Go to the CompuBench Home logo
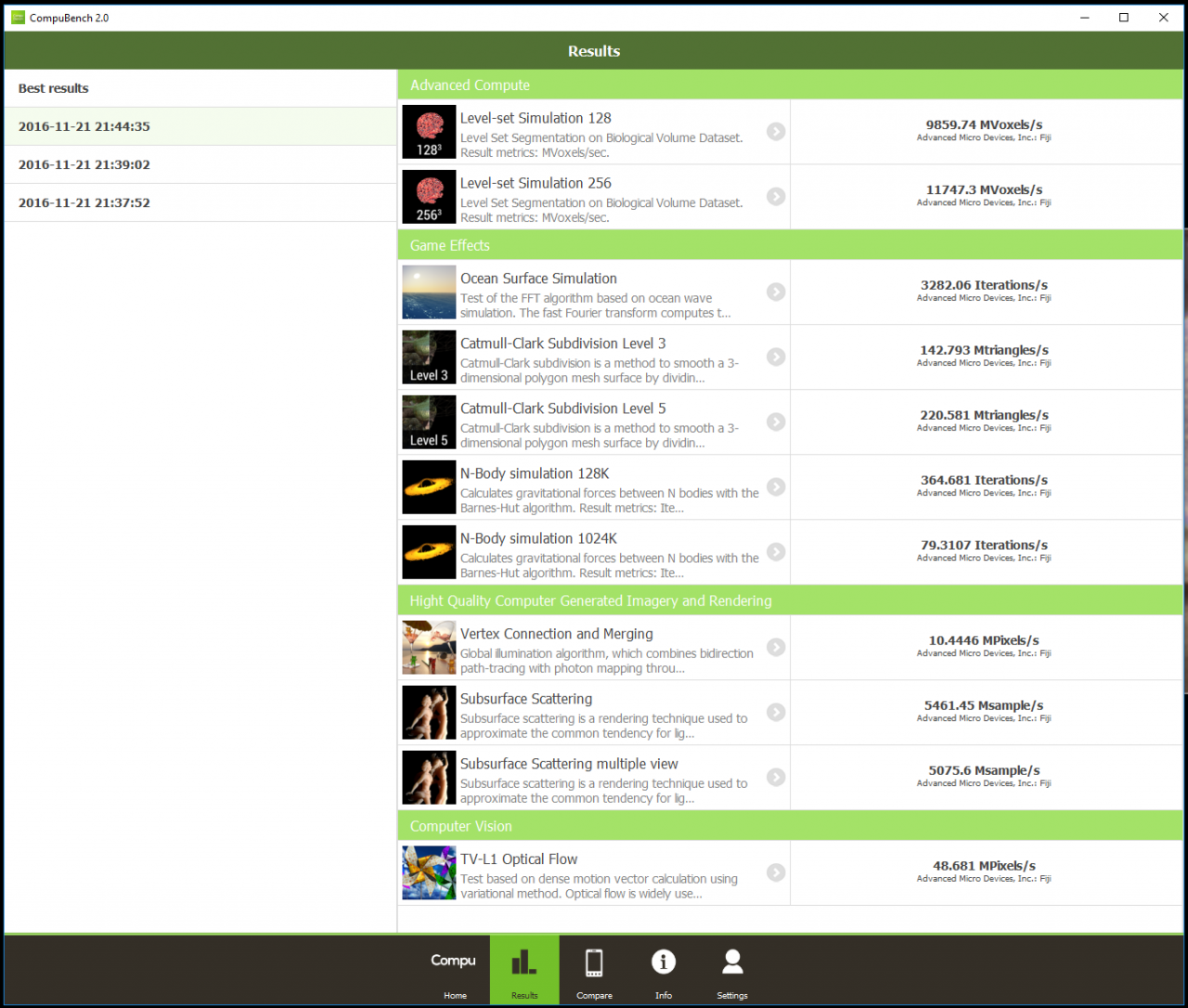This screenshot has height=1008, width=1188. [454, 961]
